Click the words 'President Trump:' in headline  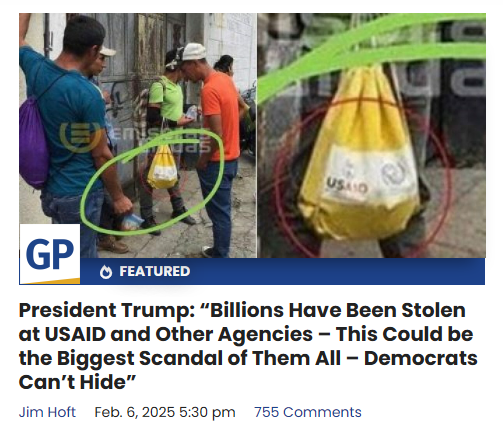(107, 311)
